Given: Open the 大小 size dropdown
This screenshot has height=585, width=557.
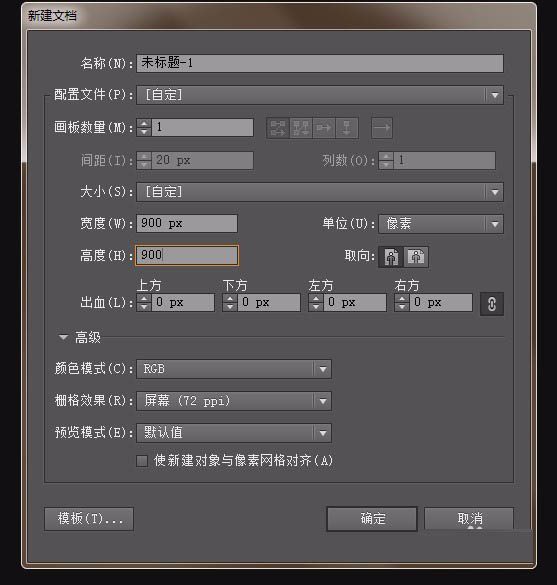Looking at the screenshot, I should click(x=320, y=192).
